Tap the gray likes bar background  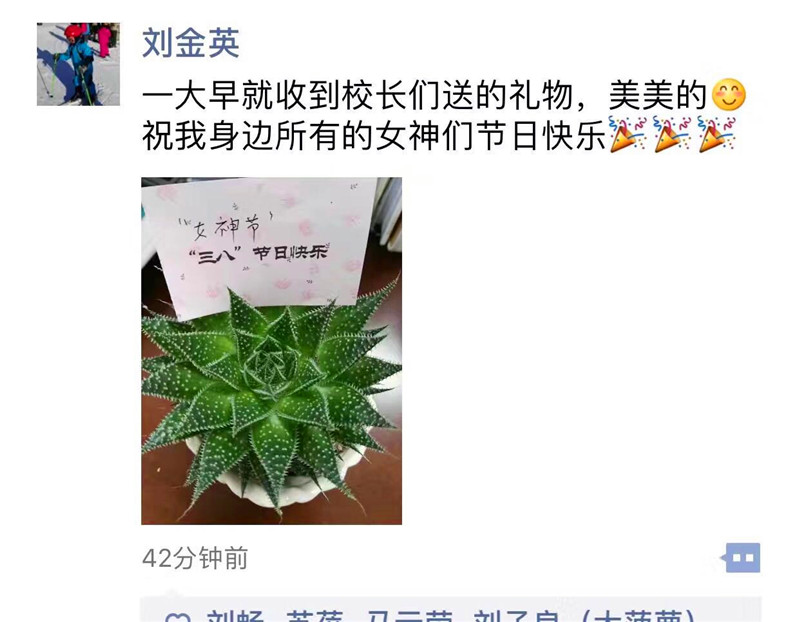[x=451, y=609]
